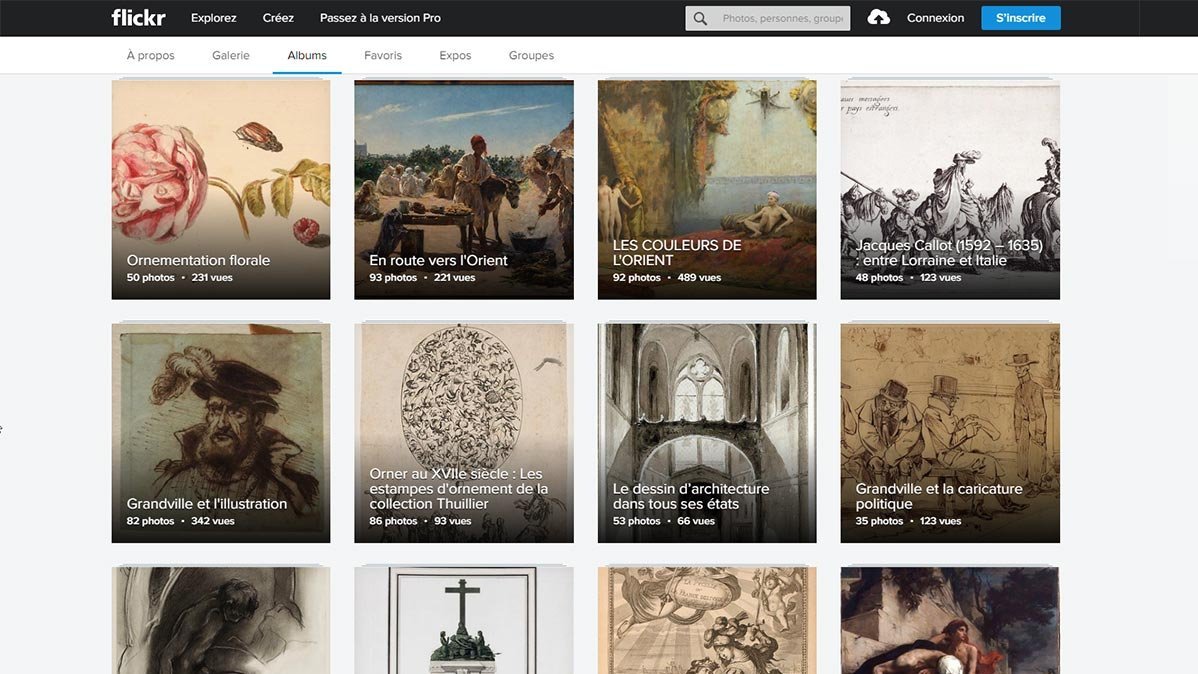Open the Jacques Callot album thumbnail
The width and height of the screenshot is (1198, 674).
click(x=949, y=190)
